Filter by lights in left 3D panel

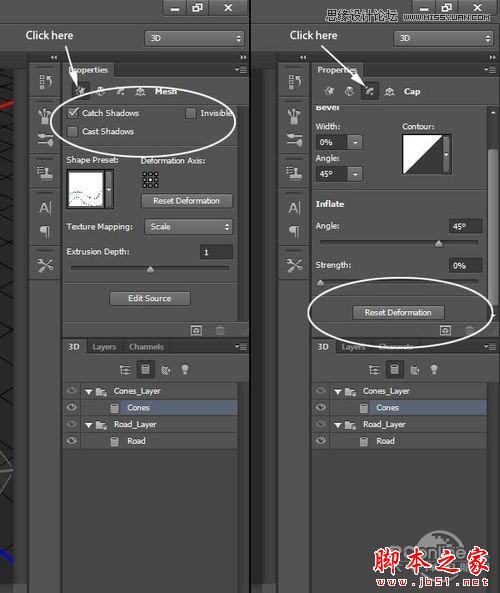[x=185, y=369]
